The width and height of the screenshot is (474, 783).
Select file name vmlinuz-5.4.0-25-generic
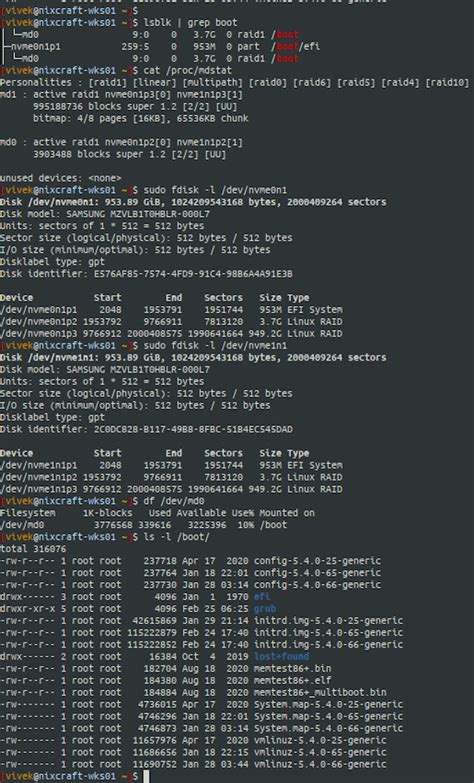(x=320, y=741)
